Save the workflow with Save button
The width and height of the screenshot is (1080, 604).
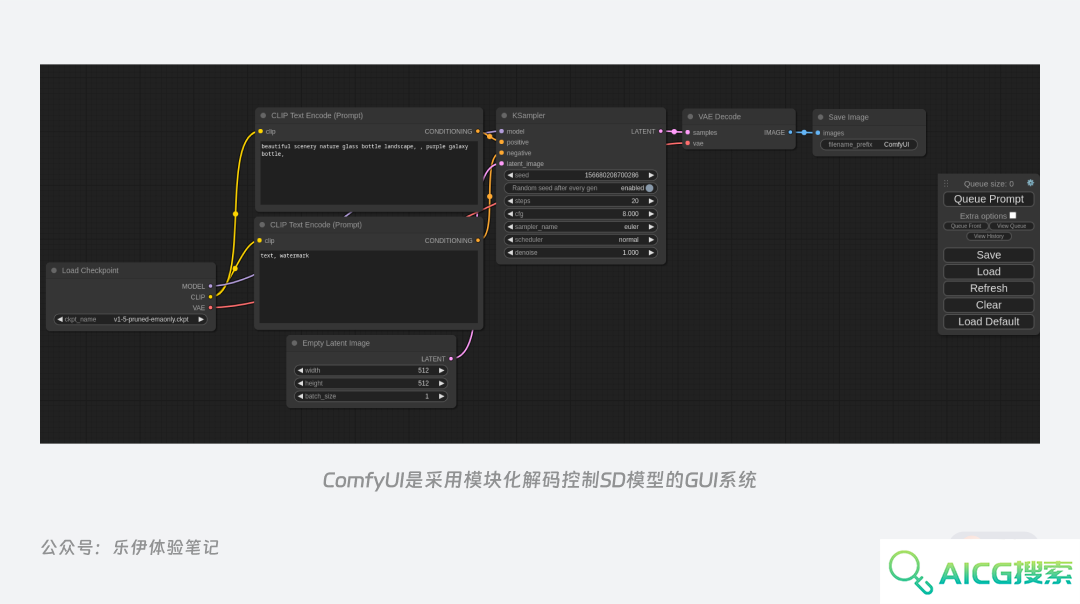click(x=988, y=255)
